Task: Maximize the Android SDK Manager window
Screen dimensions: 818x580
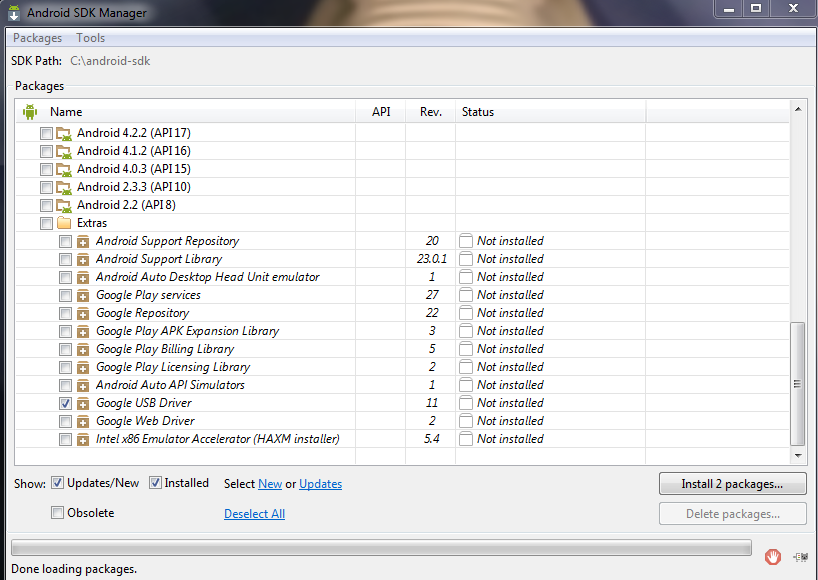Action: click(756, 8)
